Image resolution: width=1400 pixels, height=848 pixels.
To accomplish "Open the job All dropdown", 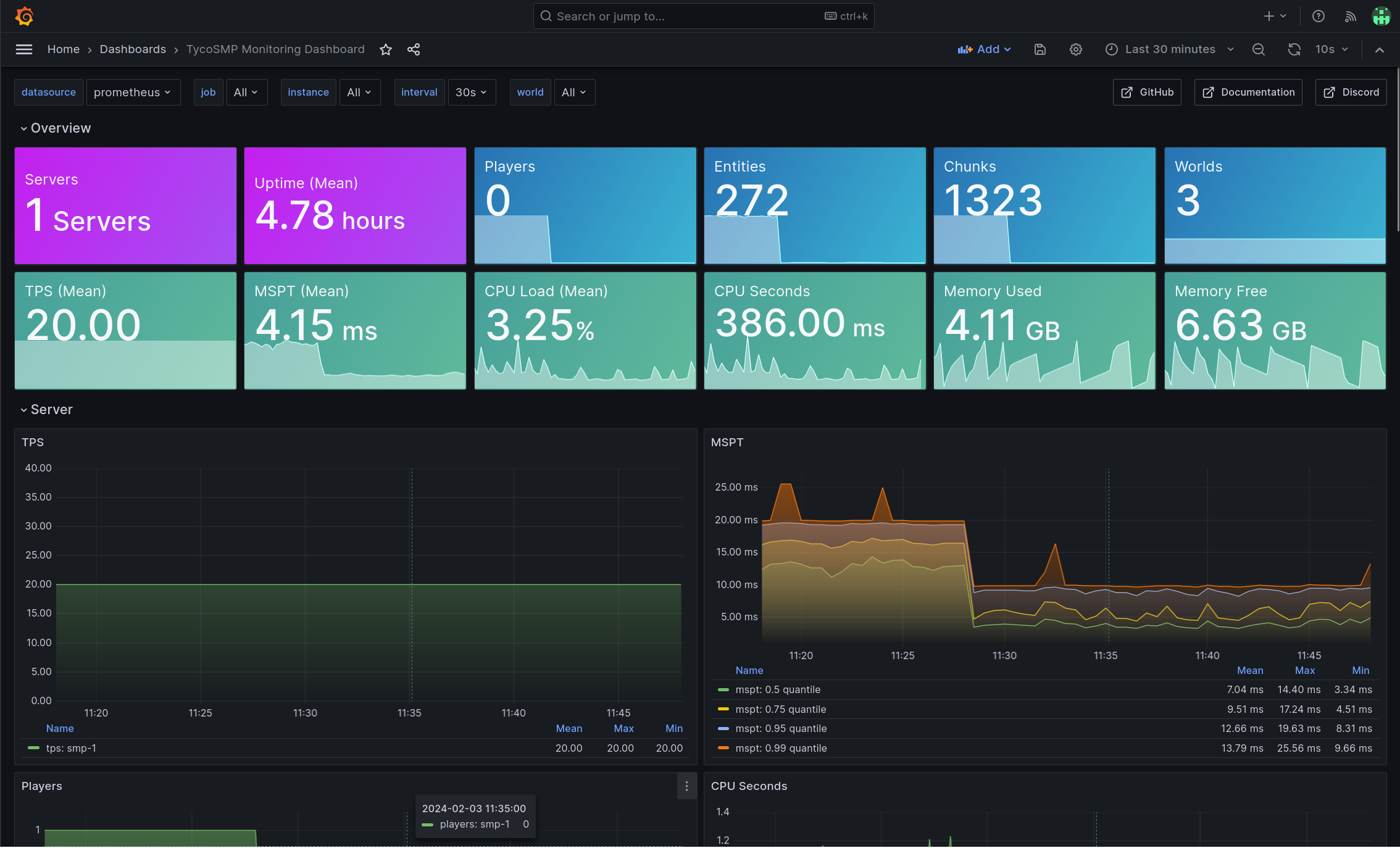I will [x=246, y=92].
